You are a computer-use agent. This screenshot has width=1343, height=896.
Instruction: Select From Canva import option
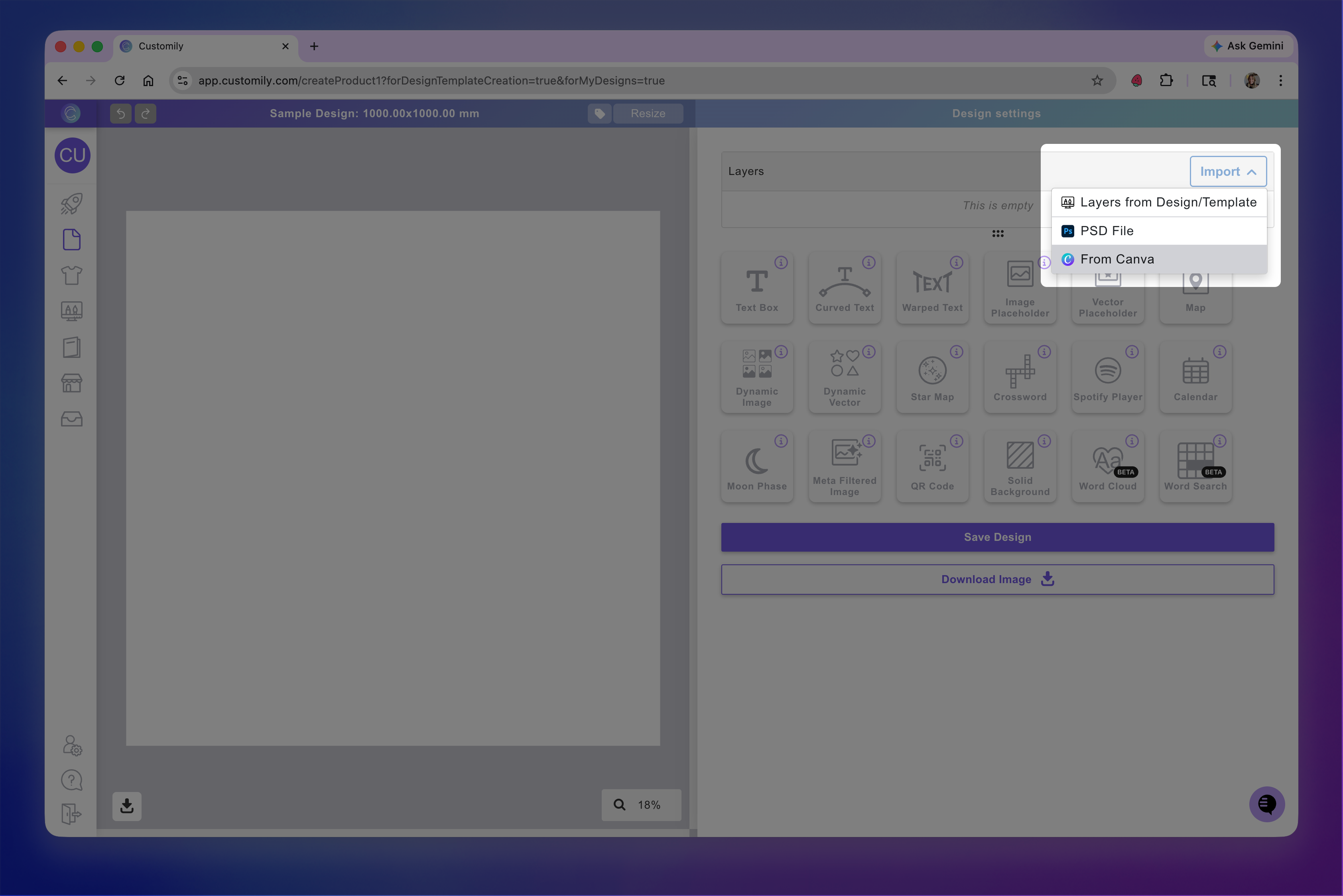[1159, 259]
